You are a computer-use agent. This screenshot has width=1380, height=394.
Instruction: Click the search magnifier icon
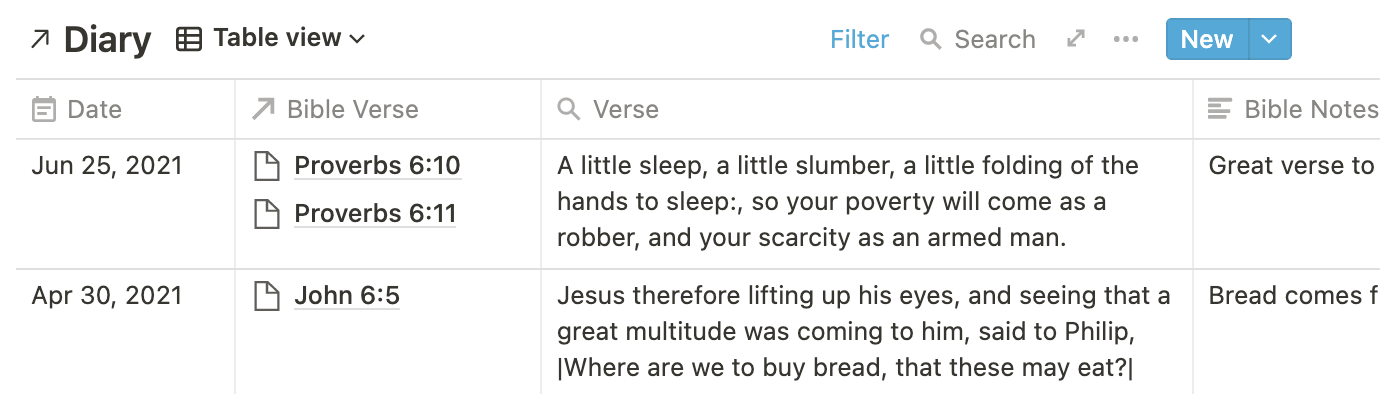point(931,39)
